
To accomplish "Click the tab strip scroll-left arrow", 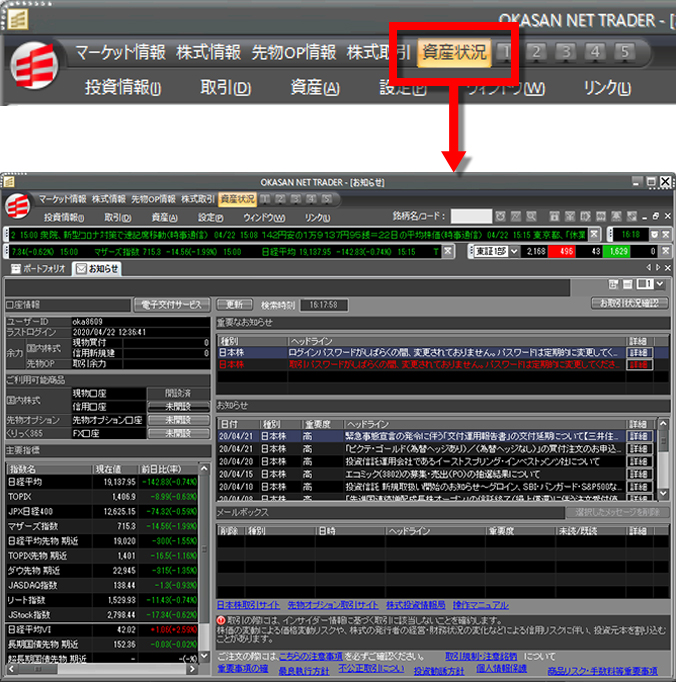I will (x=649, y=267).
